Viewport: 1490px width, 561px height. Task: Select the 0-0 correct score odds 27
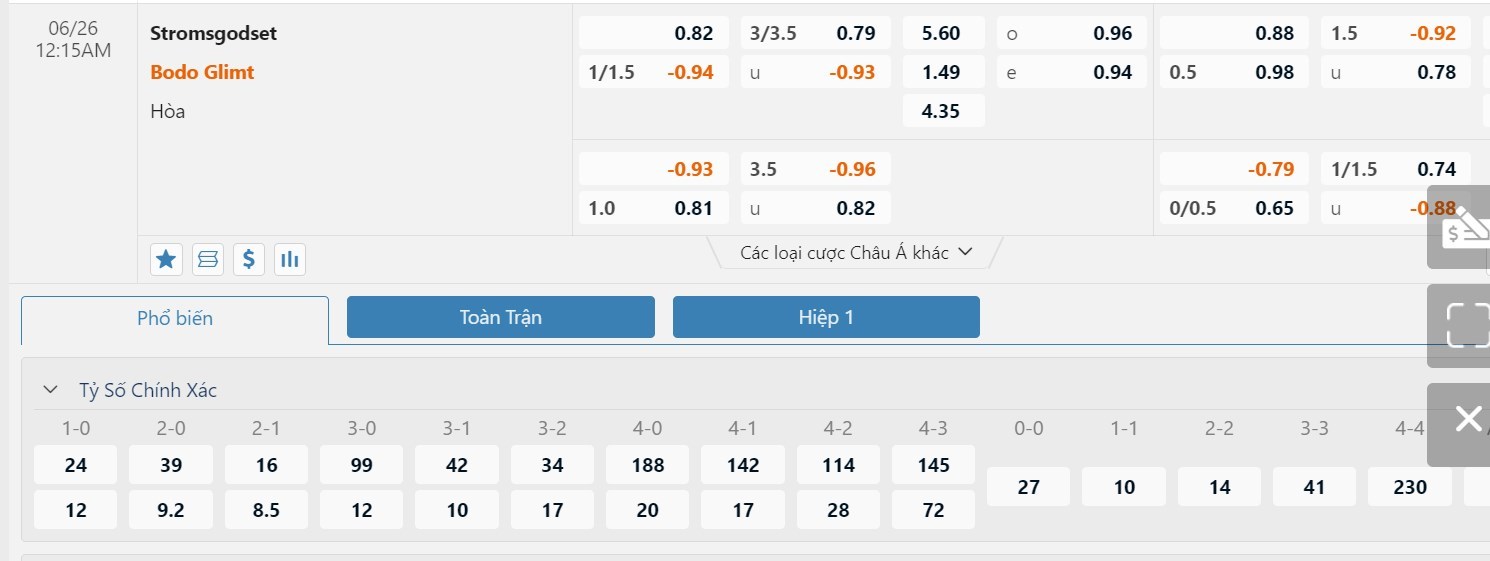1028,487
